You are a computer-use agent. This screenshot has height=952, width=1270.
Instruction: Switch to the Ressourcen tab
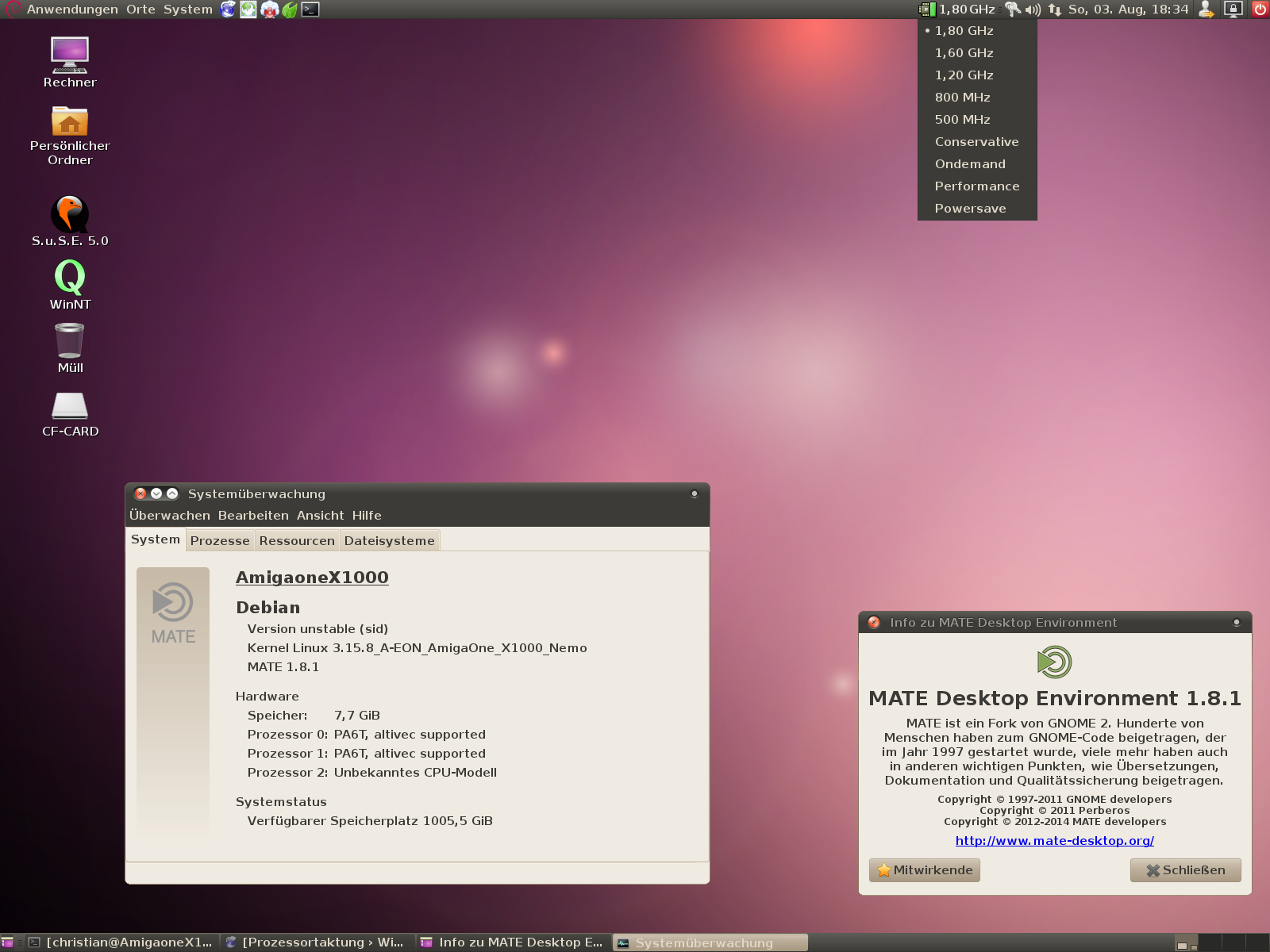[x=297, y=541]
